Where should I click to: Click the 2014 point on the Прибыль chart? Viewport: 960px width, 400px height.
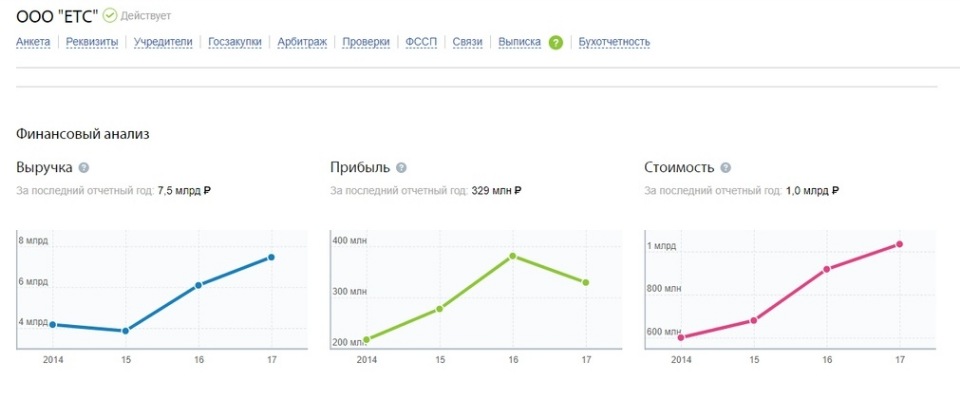tap(367, 340)
